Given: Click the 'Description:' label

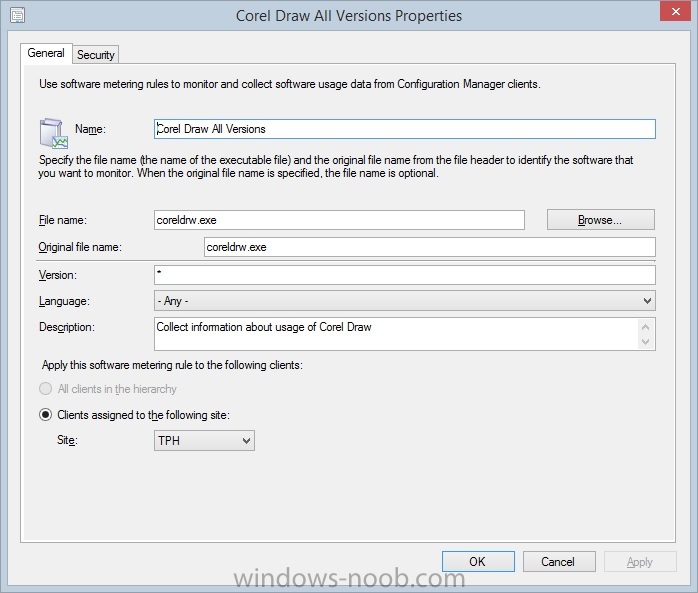Looking at the screenshot, I should (x=67, y=327).
